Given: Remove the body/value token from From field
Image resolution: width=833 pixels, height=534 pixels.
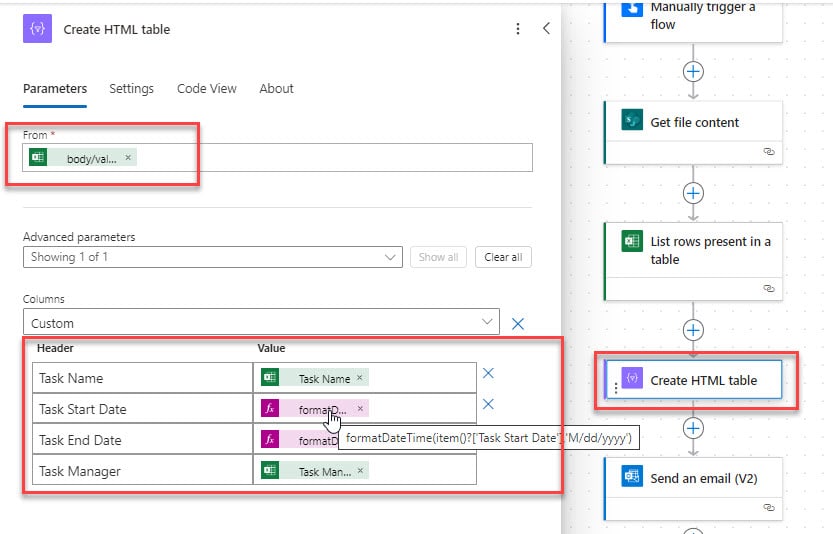Looking at the screenshot, I should (128, 158).
